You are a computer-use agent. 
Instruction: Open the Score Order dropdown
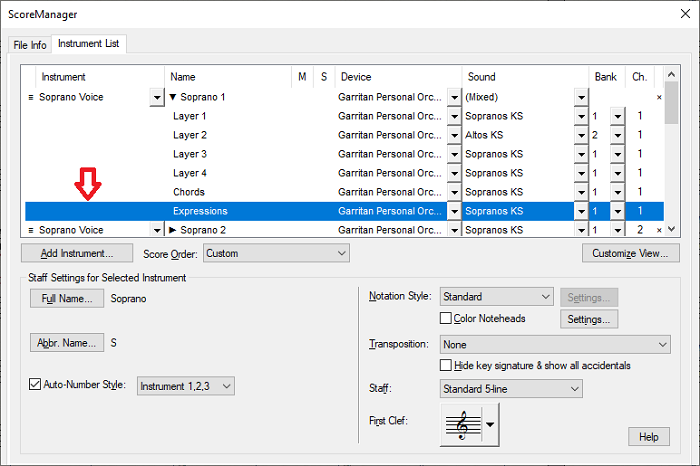coord(276,253)
